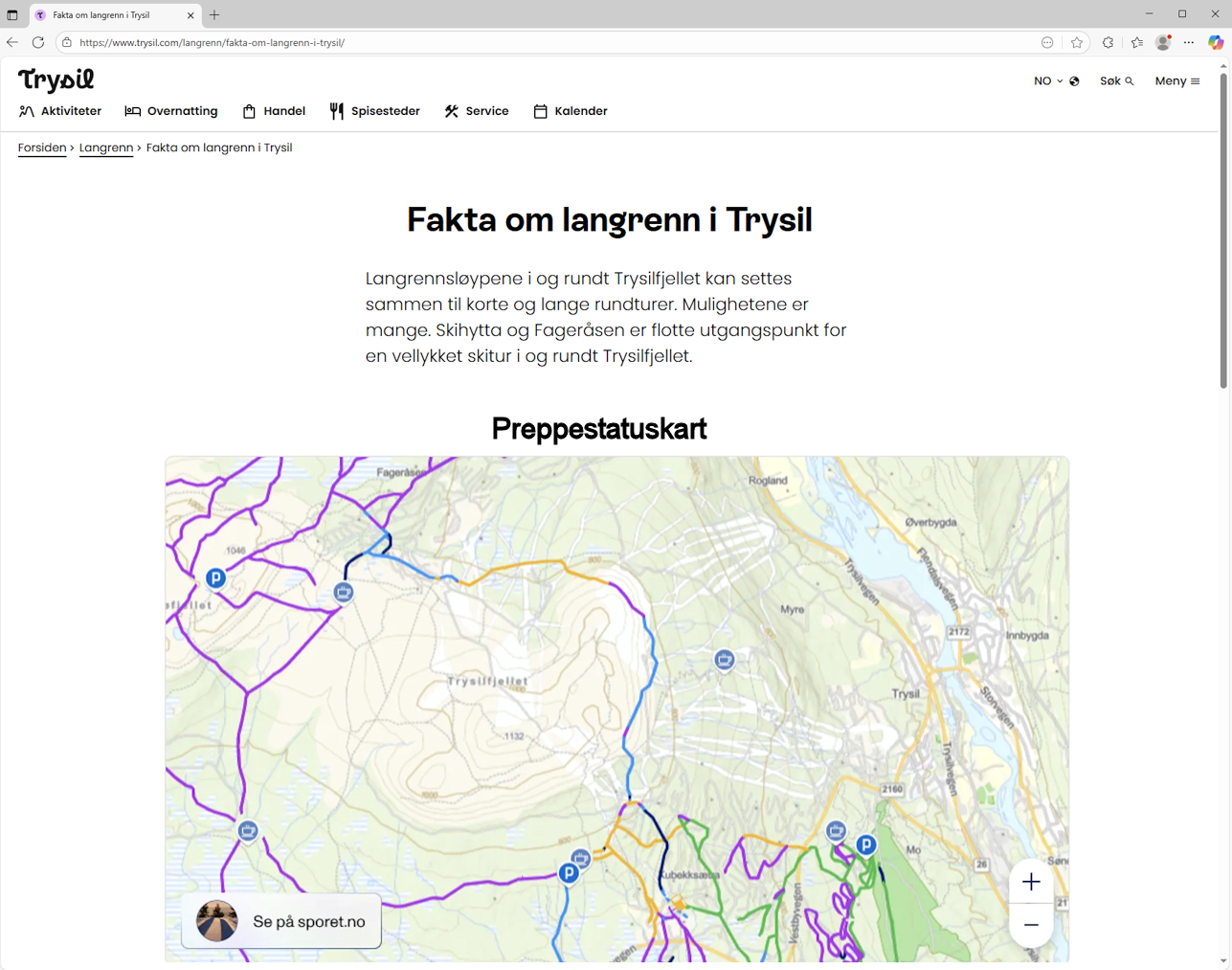Click the browser address bar

pyautogui.click(x=555, y=42)
